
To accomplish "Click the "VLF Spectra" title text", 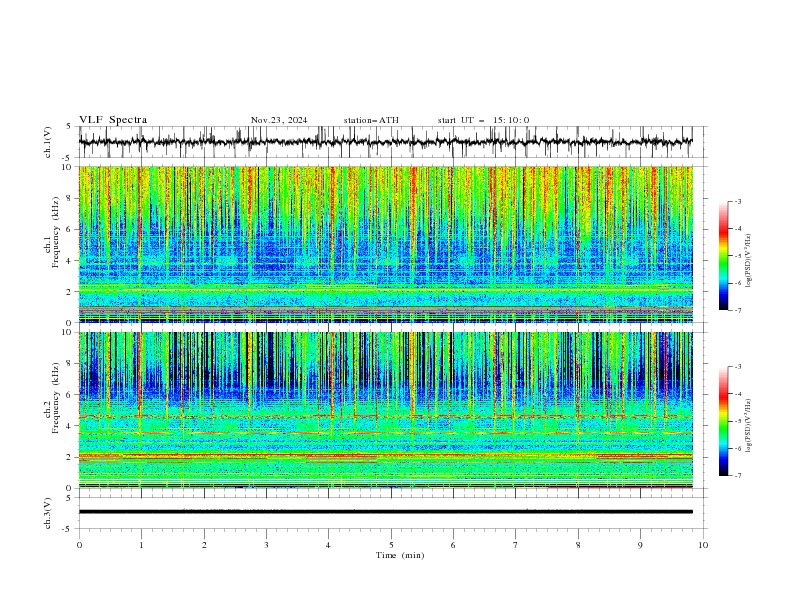I will [x=113, y=120].
